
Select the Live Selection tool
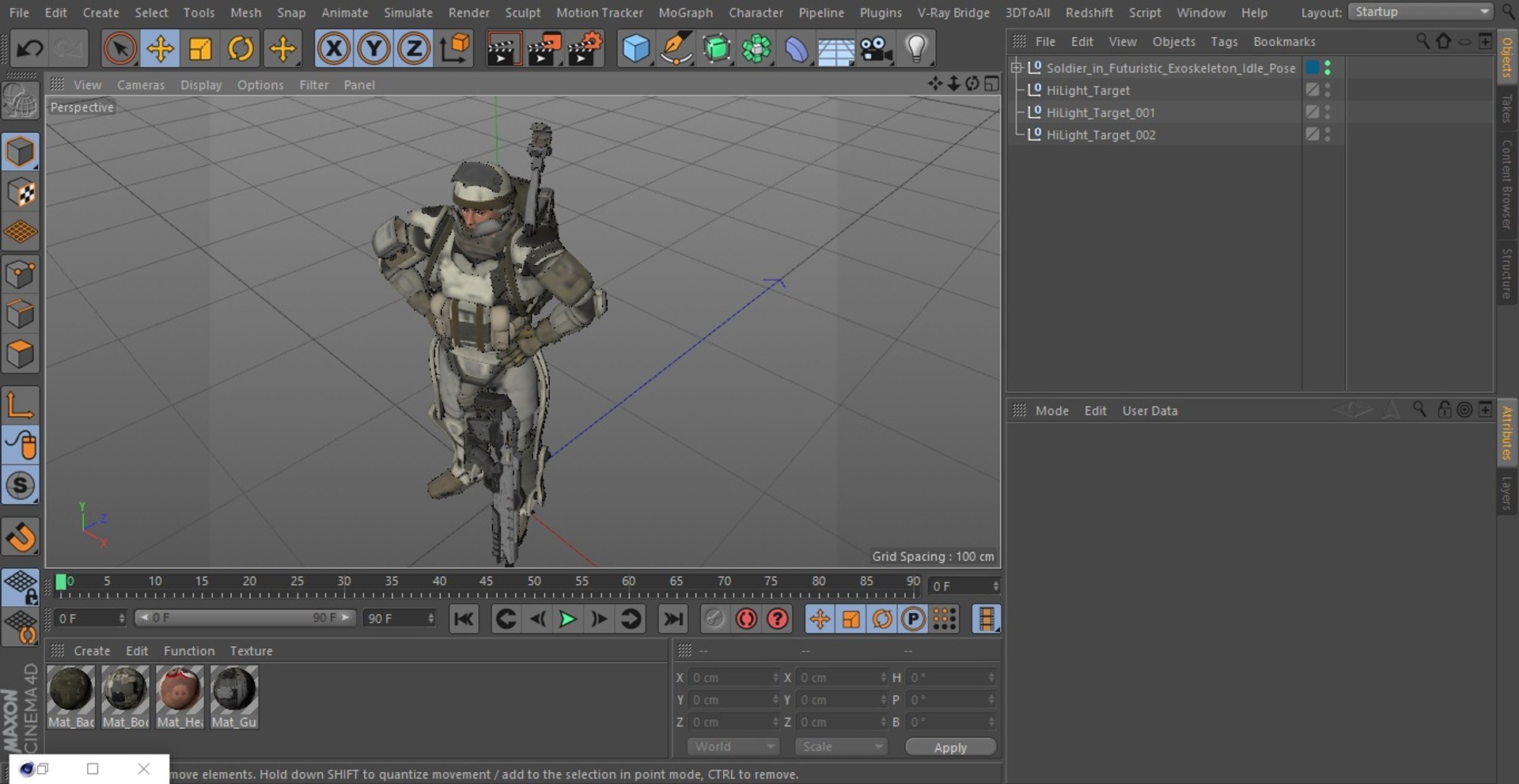point(119,49)
